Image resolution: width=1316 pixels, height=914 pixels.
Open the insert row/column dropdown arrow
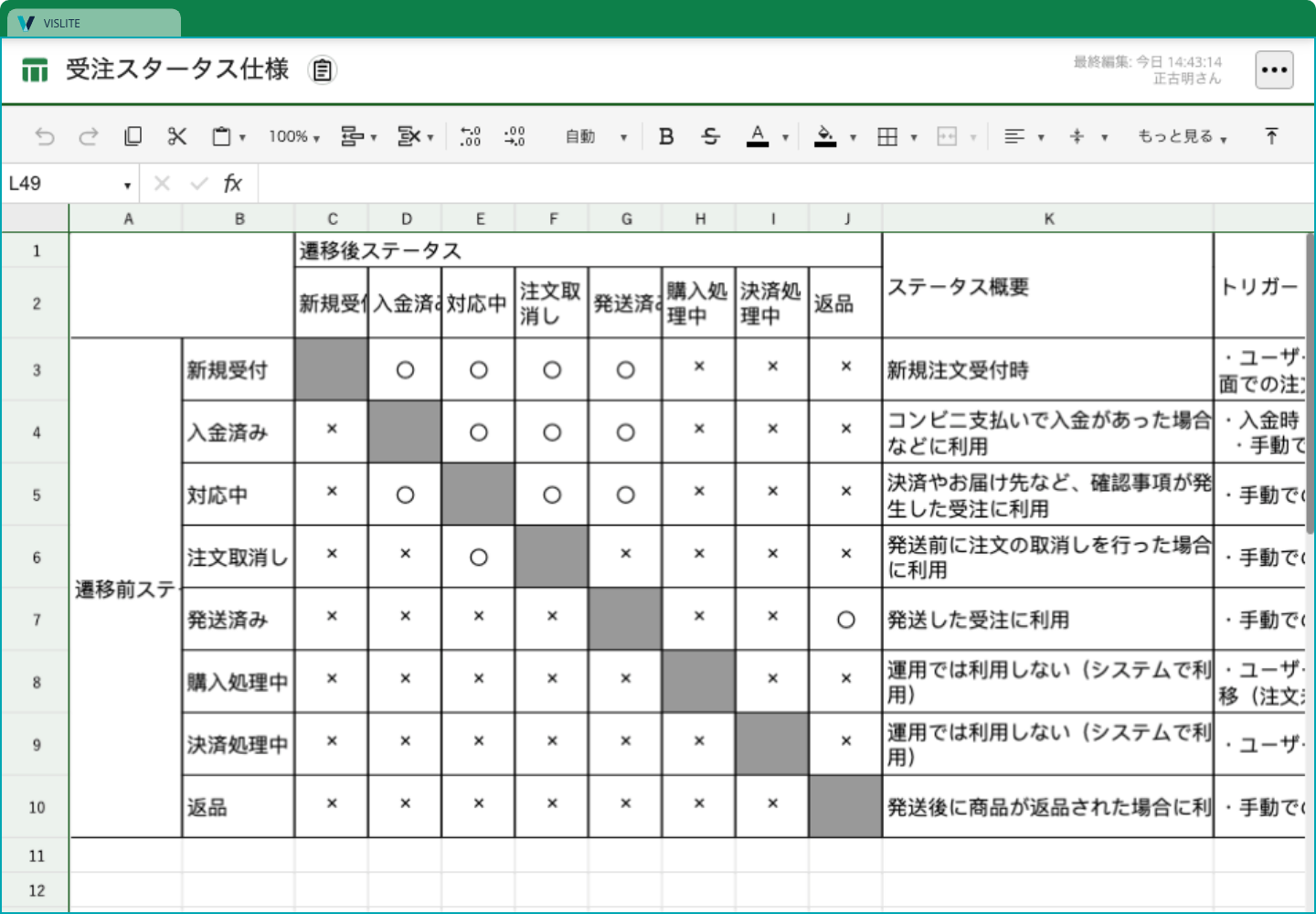[374, 138]
